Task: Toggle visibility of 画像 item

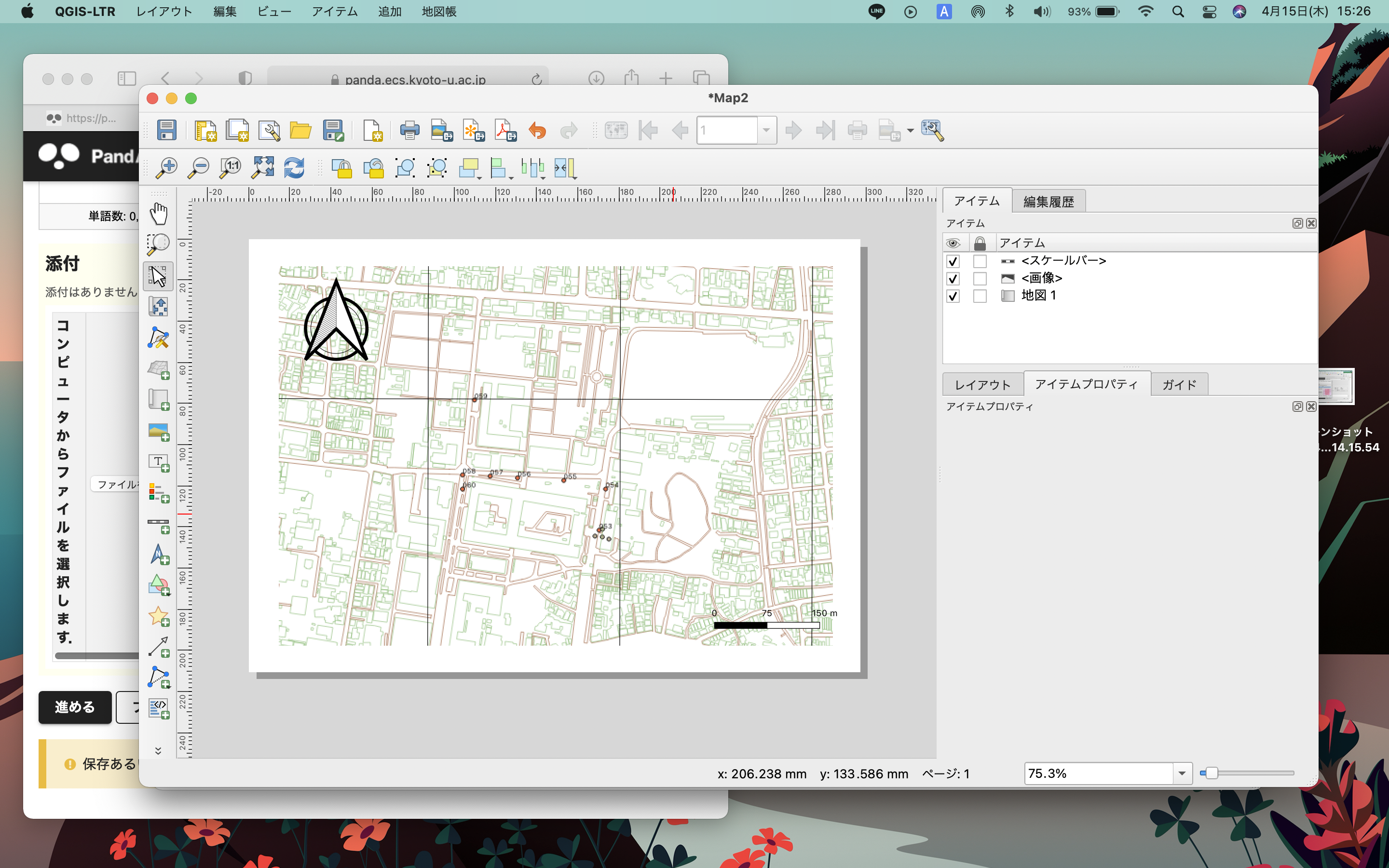Action: coord(953,278)
